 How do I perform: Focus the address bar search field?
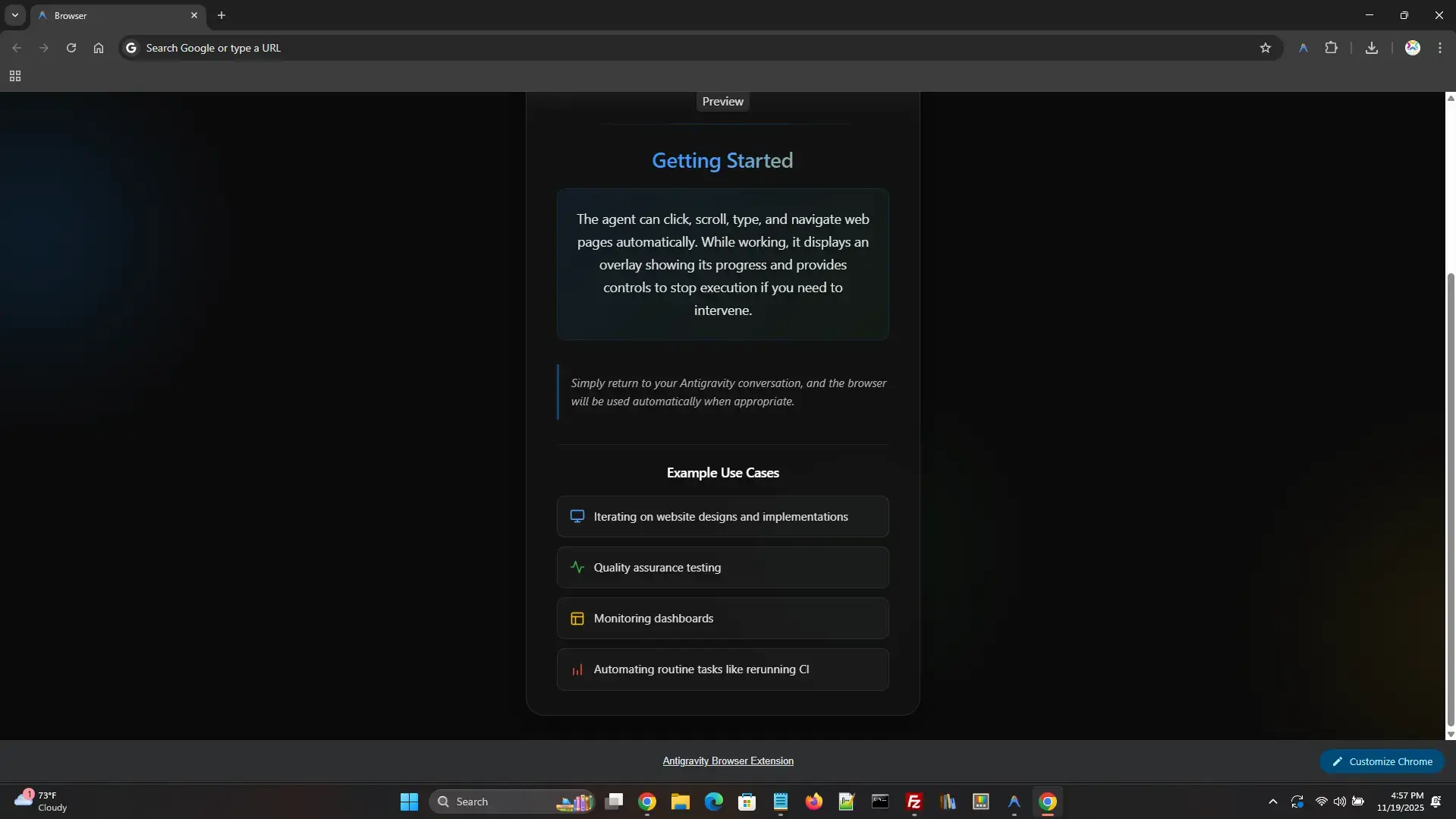coord(683,48)
